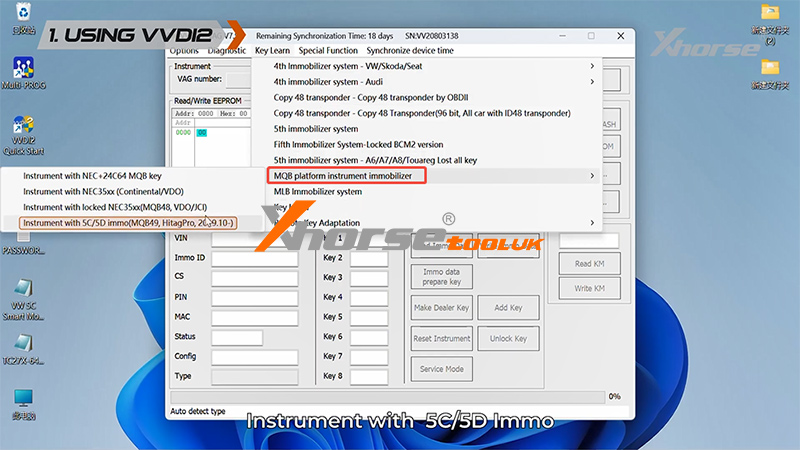The width and height of the screenshot is (800, 450).
Task: Maximize the VVDI2 window
Action: (x=591, y=36)
